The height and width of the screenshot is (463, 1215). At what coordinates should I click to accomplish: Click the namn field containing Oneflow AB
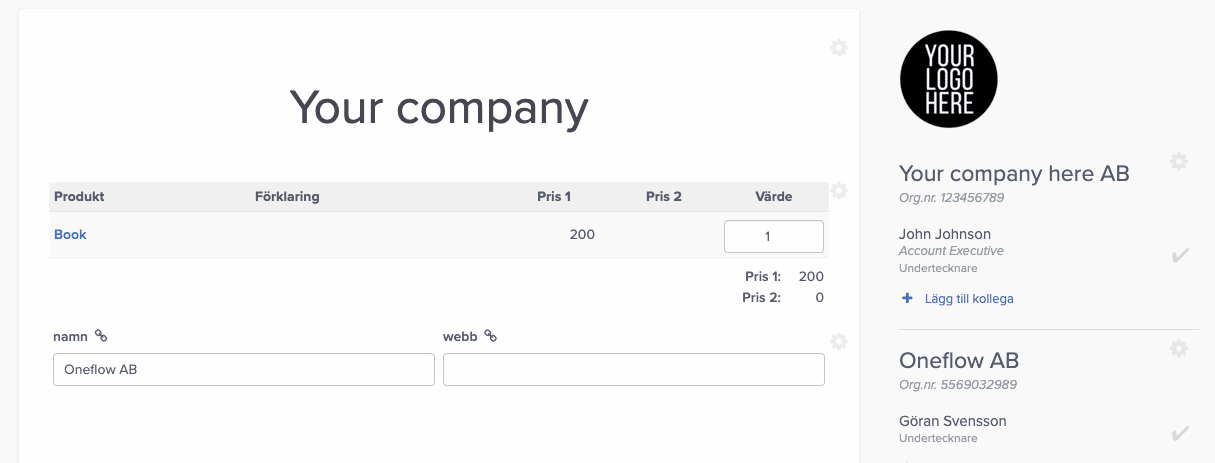tap(244, 369)
